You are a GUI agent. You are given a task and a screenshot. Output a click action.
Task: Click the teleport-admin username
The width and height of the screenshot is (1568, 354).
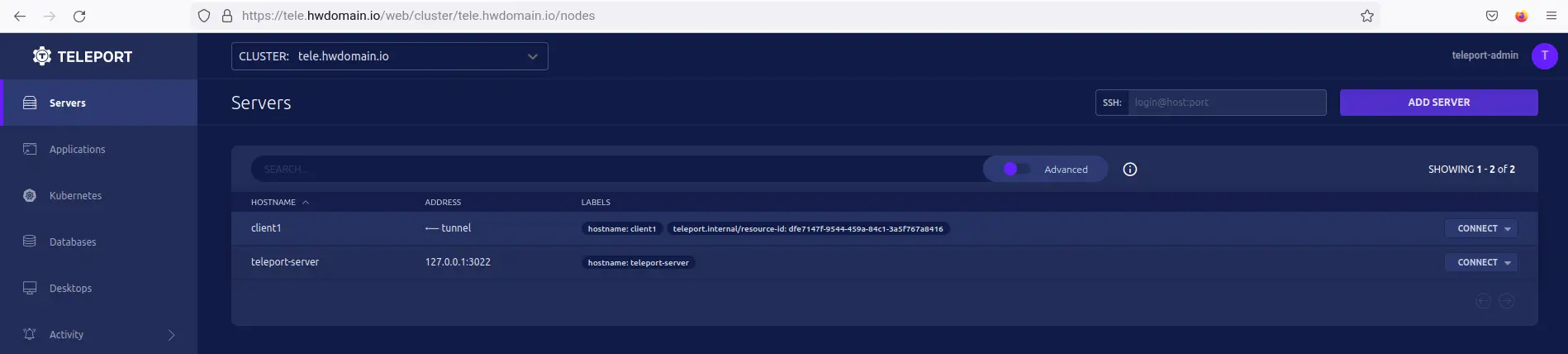(1485, 55)
